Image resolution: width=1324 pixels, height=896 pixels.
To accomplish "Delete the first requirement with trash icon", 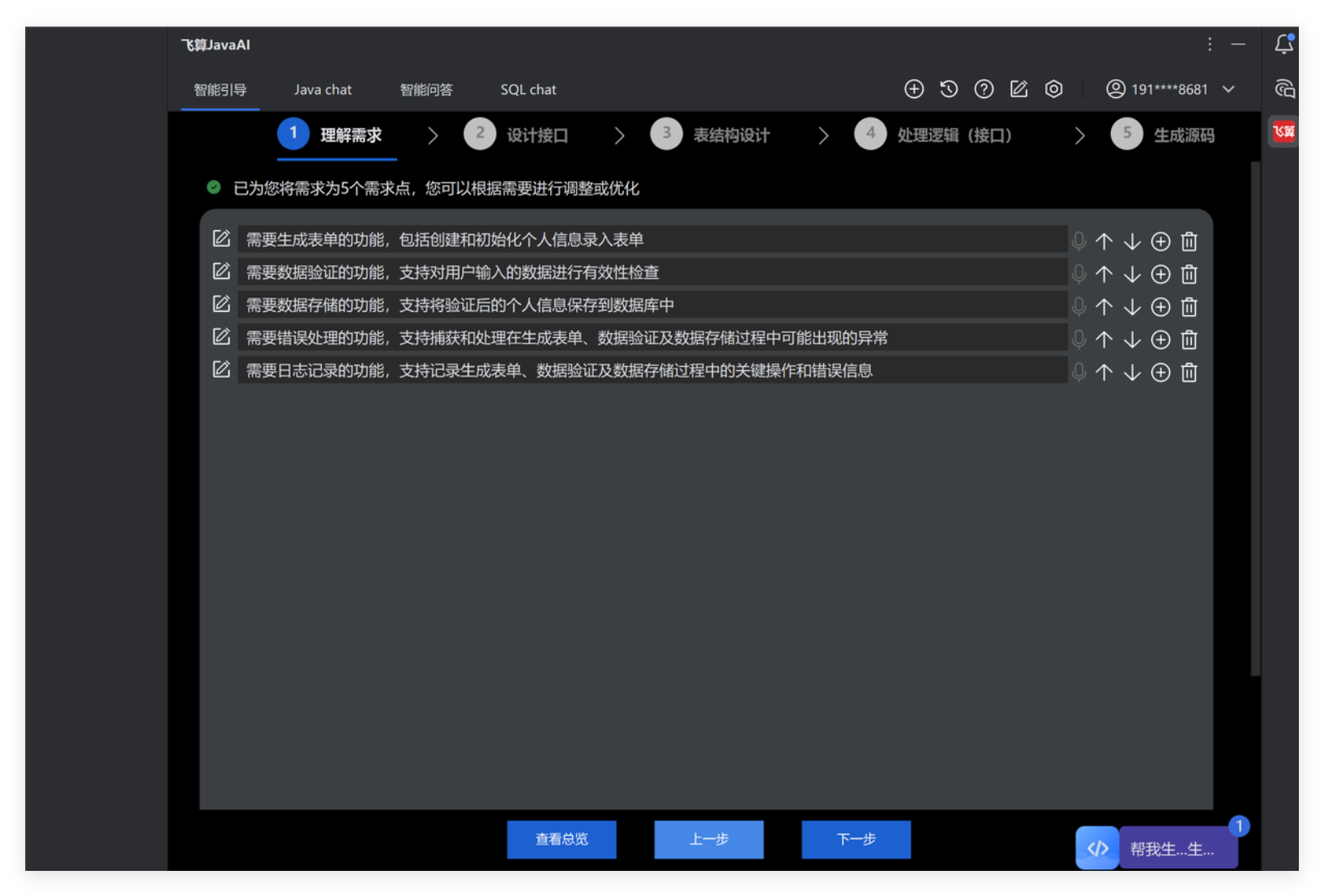I will point(1189,241).
